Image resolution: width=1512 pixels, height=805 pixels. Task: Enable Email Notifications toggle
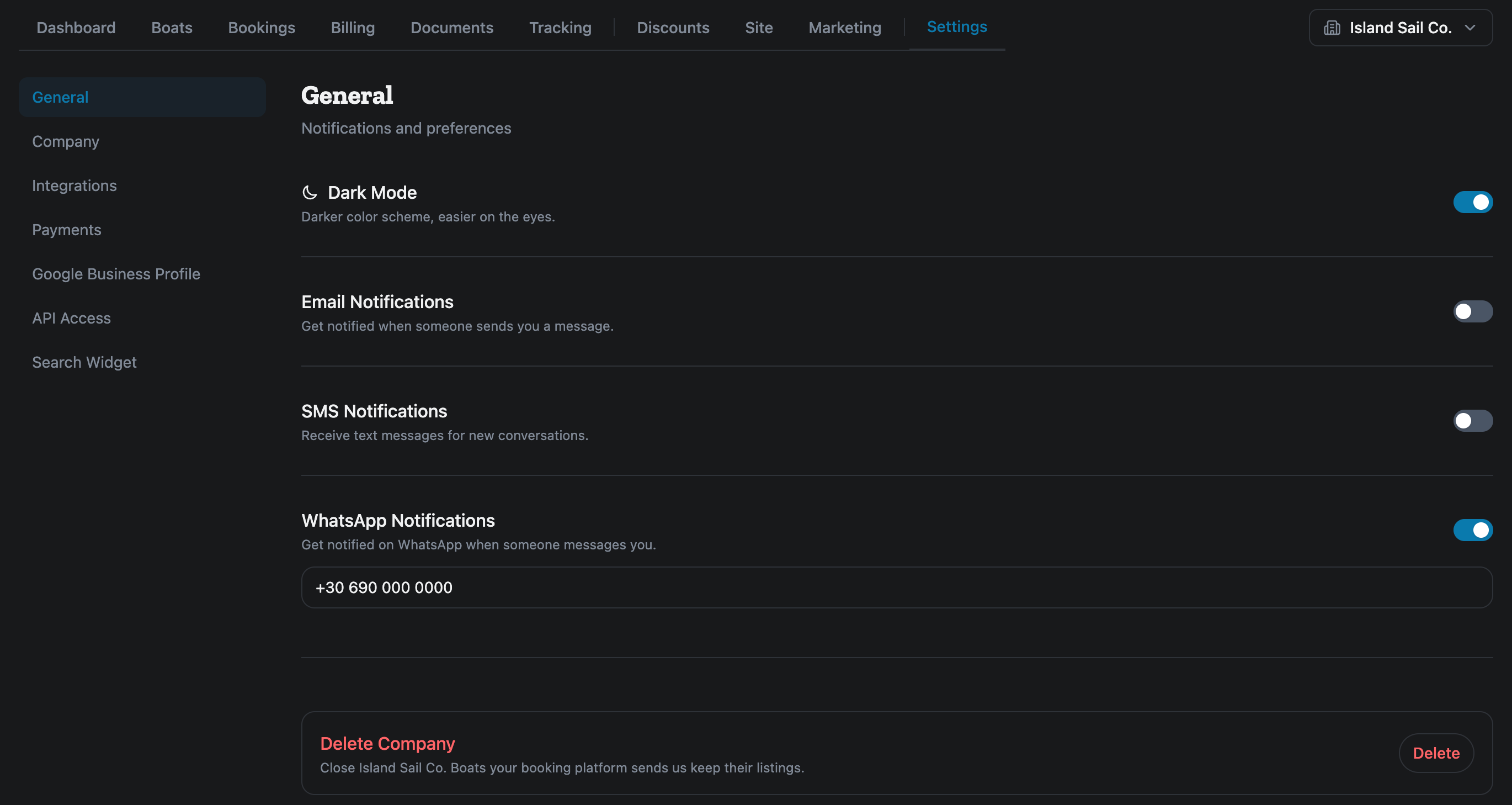(x=1473, y=312)
